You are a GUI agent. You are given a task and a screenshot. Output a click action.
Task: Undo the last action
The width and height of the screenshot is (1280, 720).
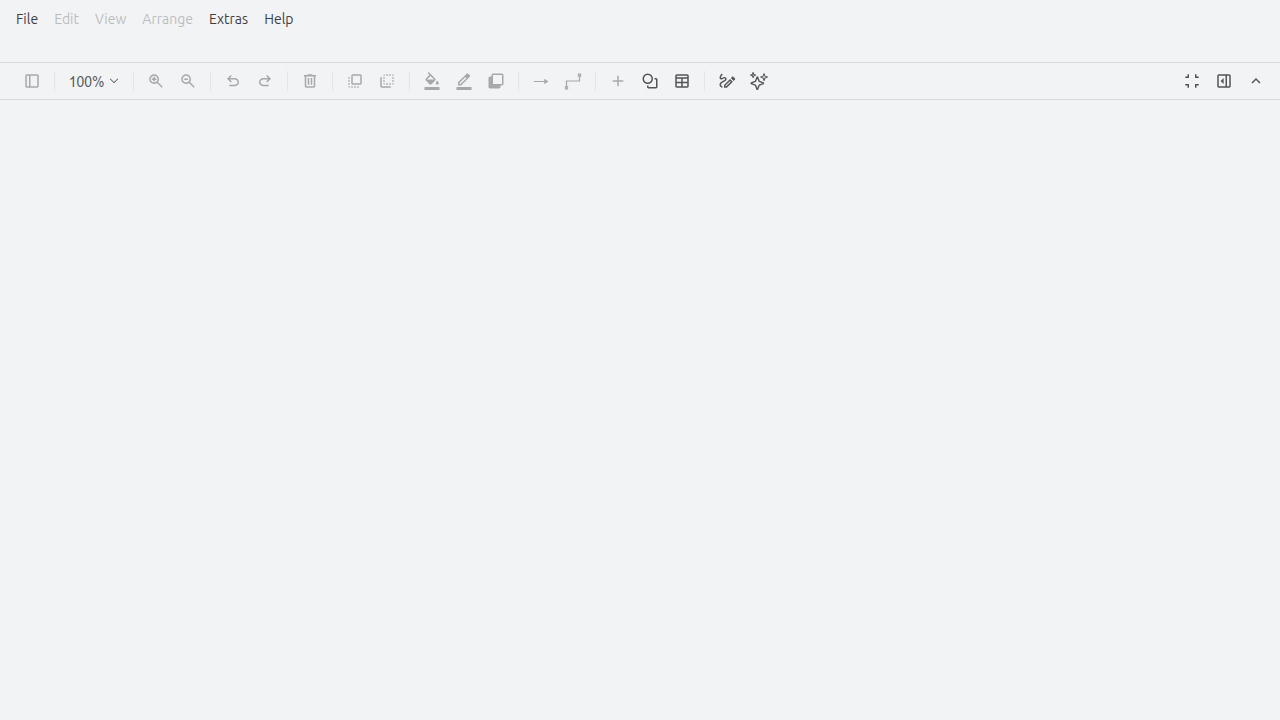pos(233,81)
